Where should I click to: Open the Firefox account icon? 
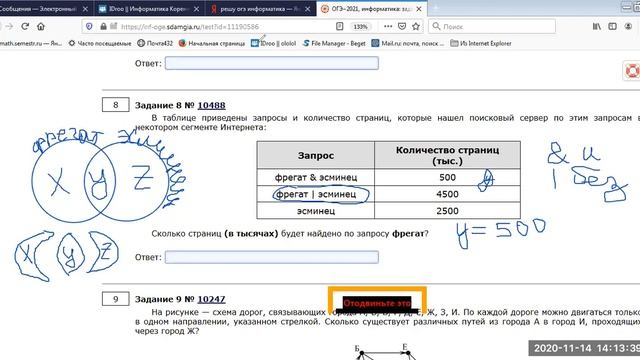(x=628, y=27)
